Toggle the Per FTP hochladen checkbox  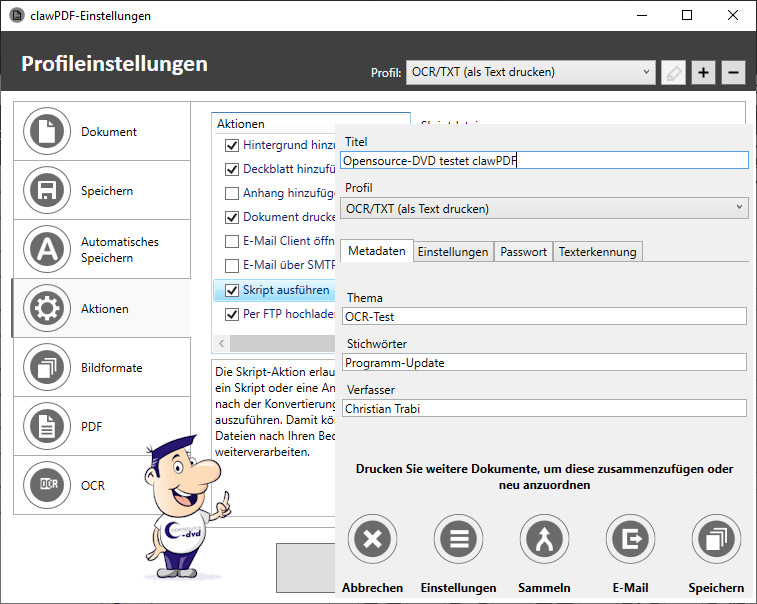[x=233, y=314]
